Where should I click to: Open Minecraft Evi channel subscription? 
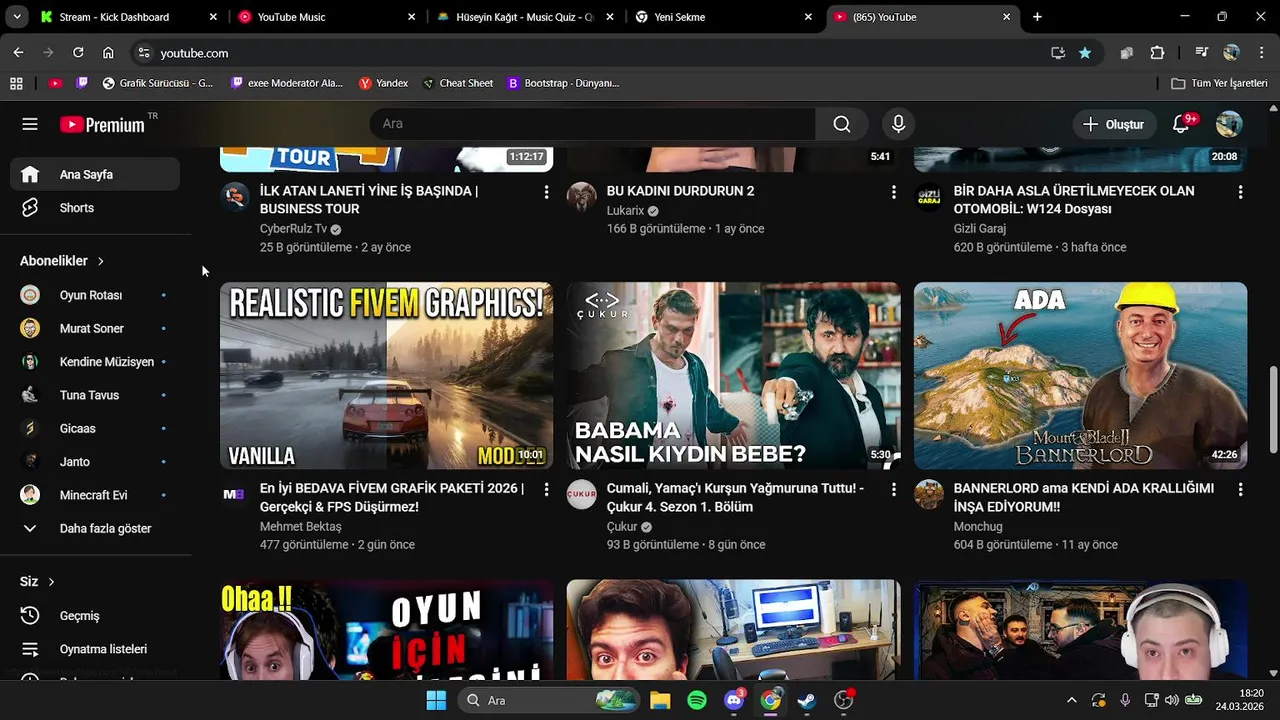[x=95, y=495]
